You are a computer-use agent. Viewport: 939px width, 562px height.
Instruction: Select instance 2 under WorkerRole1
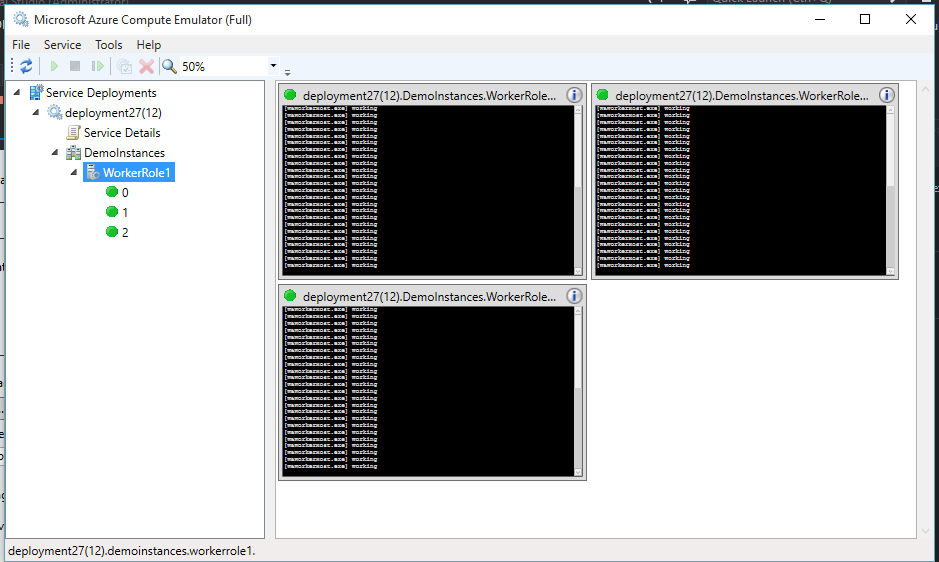tap(125, 232)
